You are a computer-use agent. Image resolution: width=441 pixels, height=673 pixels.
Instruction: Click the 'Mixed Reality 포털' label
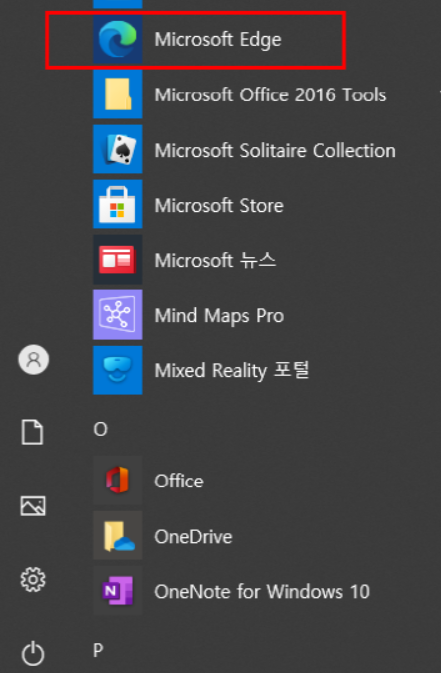[x=231, y=370]
